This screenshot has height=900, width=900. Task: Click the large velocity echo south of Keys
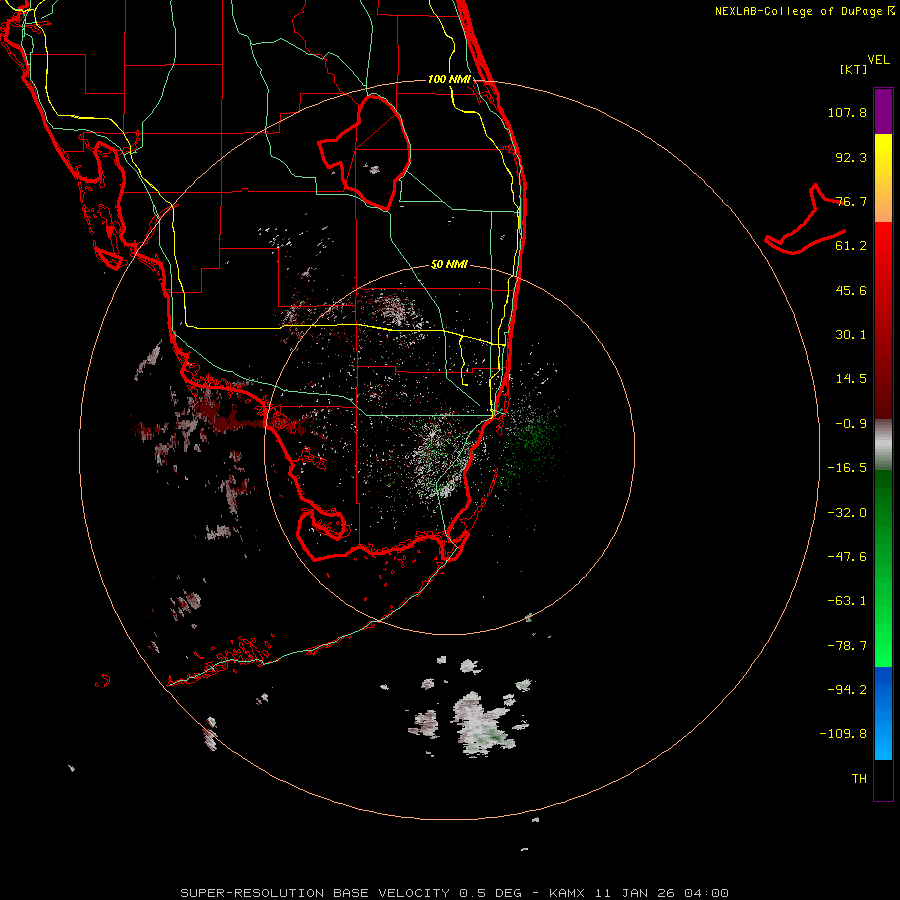tap(481, 723)
